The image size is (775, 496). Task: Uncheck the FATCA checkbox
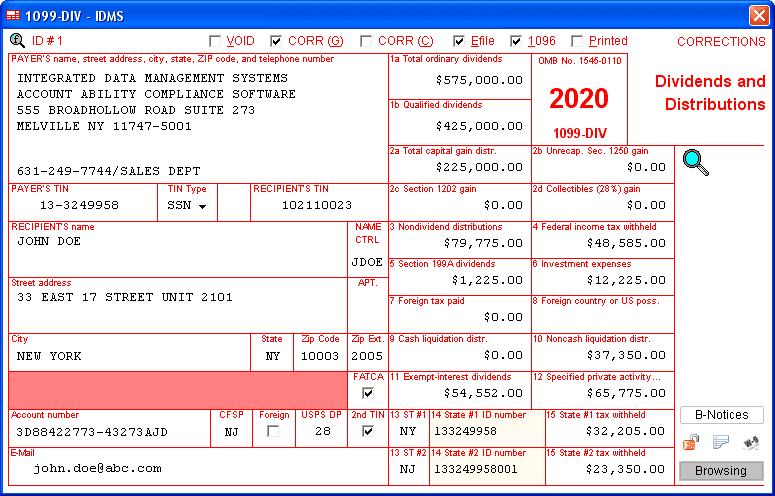click(x=368, y=393)
